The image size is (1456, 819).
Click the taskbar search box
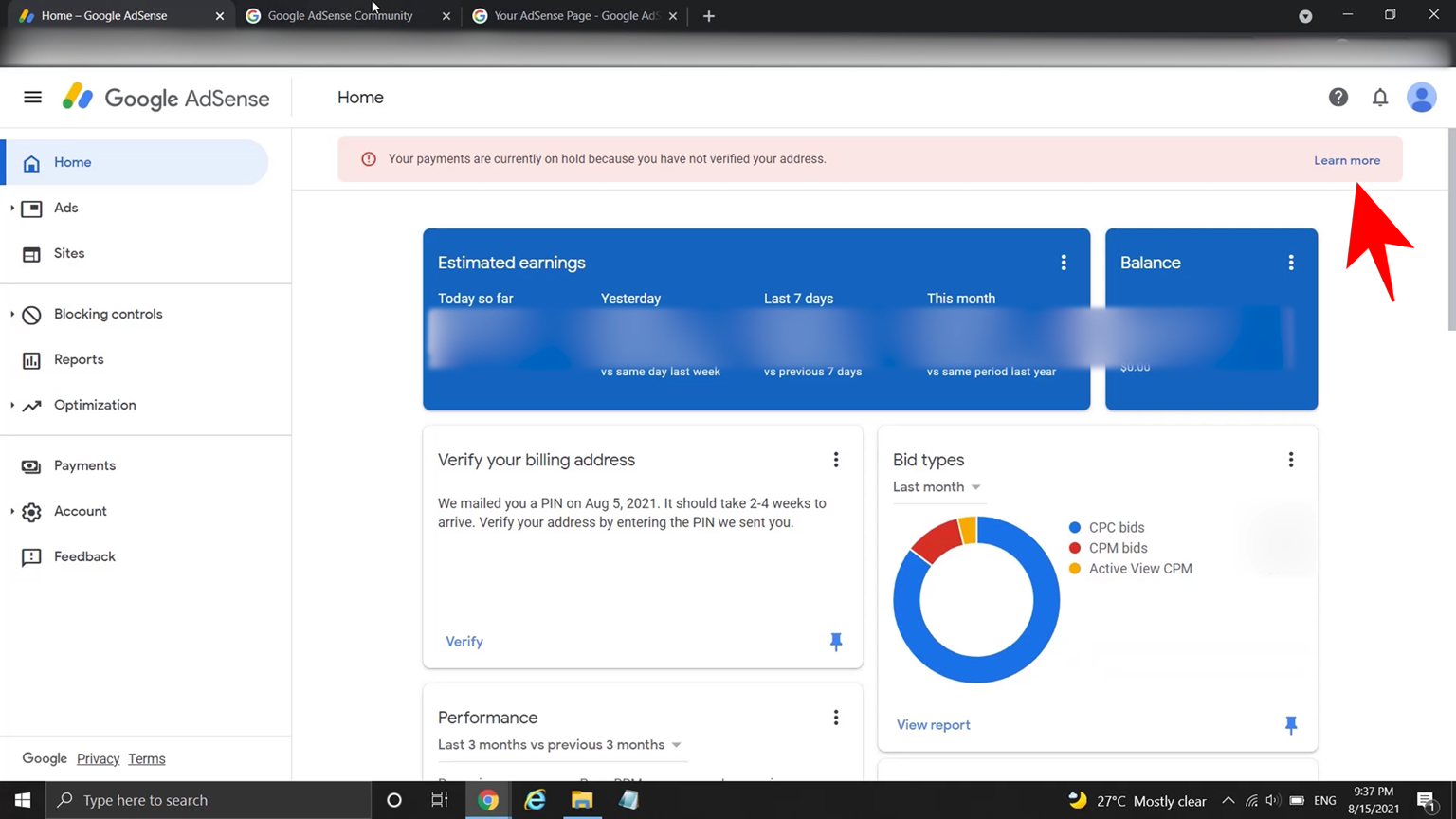click(209, 800)
